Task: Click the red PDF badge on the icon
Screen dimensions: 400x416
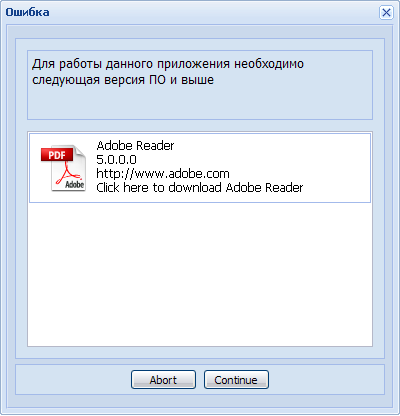Action: pyautogui.click(x=57, y=155)
